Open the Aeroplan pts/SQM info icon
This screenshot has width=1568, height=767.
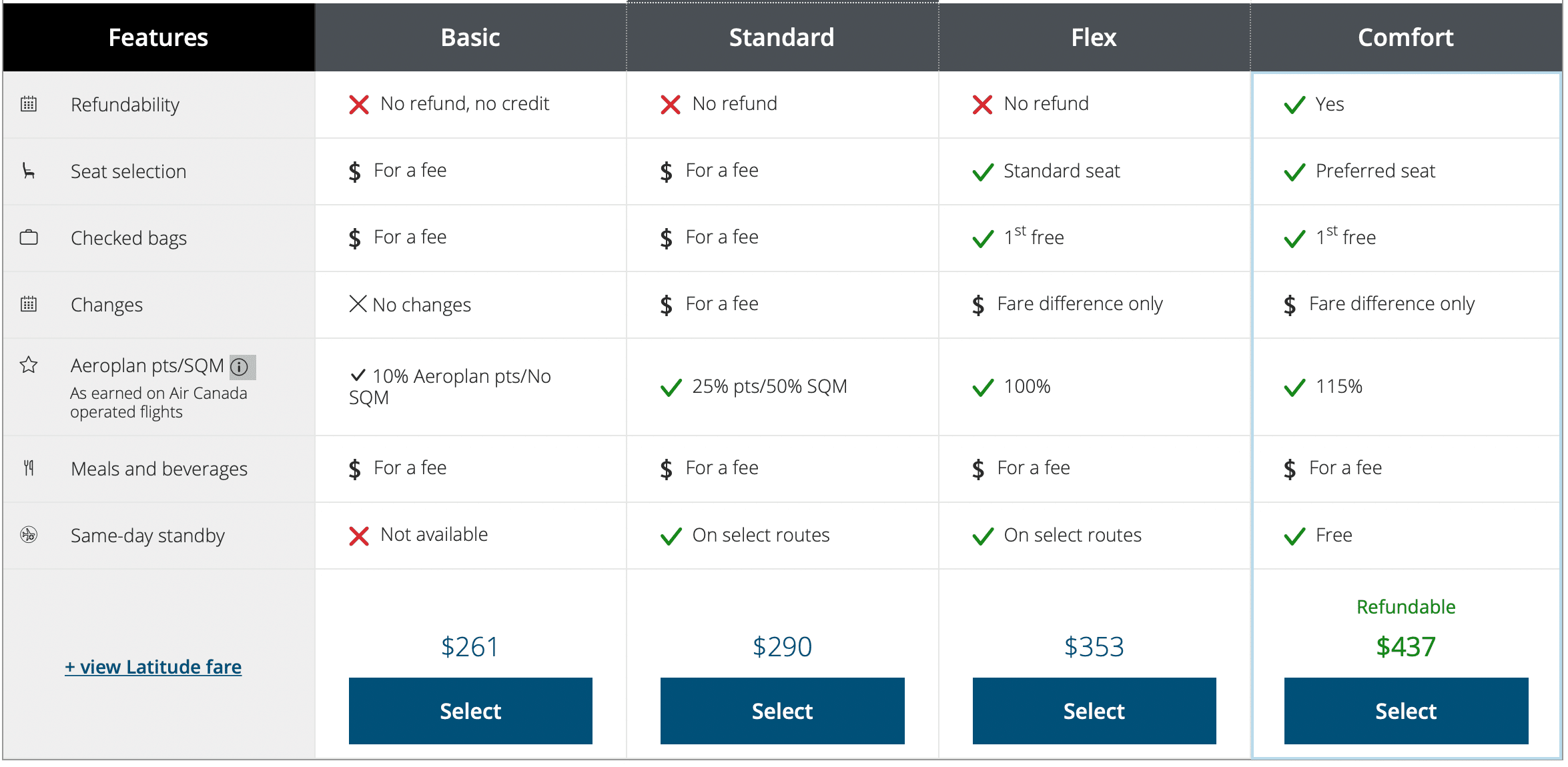point(239,366)
